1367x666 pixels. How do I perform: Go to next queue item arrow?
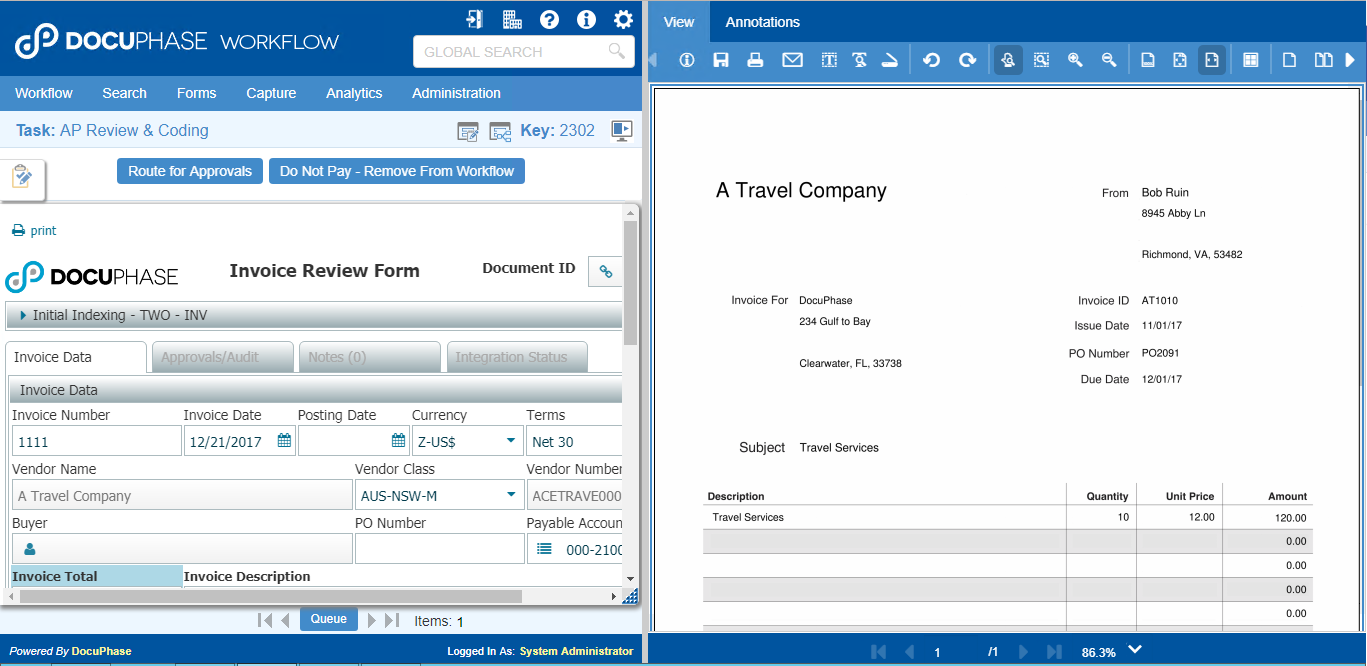point(372,621)
